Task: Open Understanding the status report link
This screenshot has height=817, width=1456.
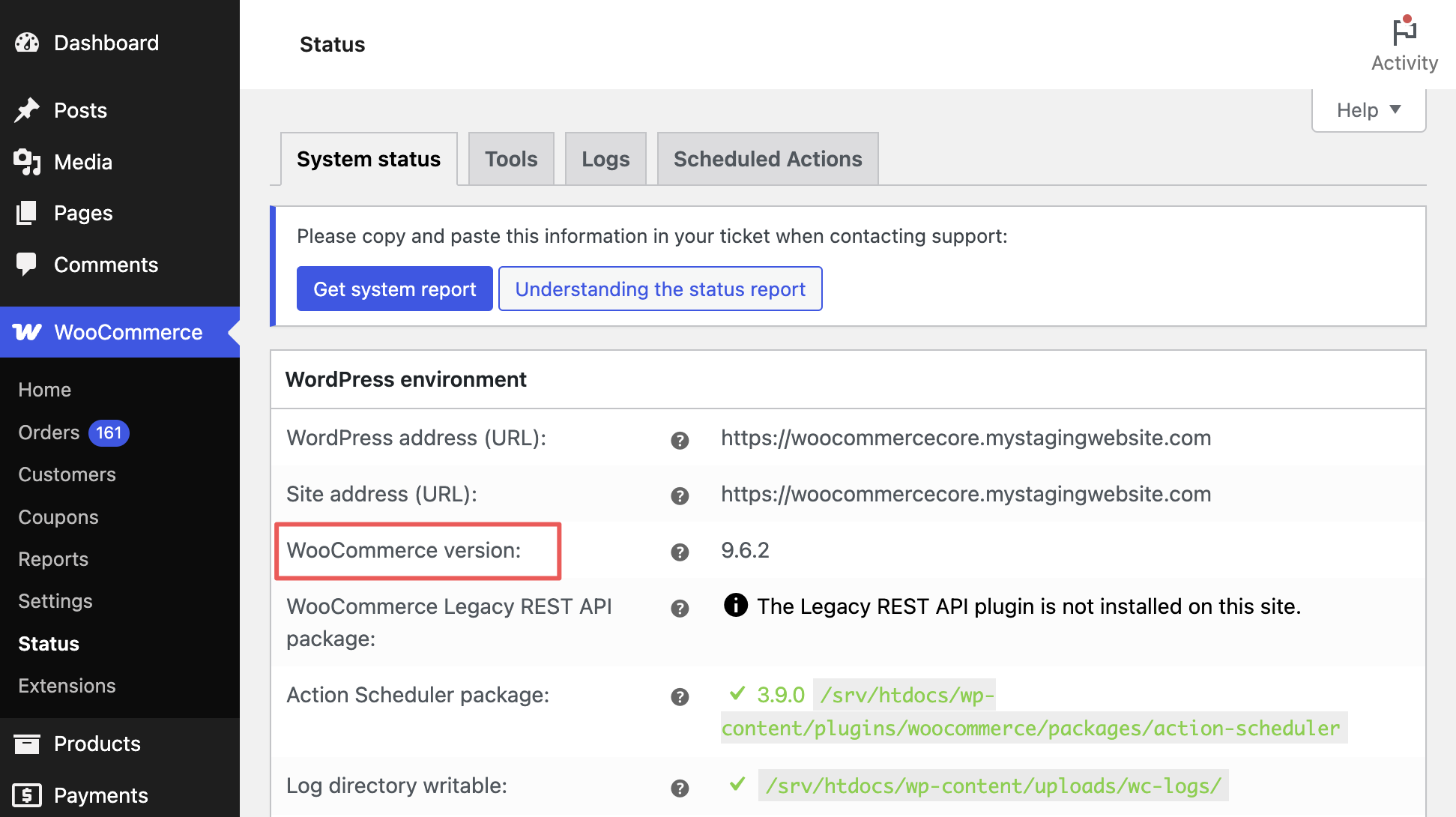Action: (659, 289)
